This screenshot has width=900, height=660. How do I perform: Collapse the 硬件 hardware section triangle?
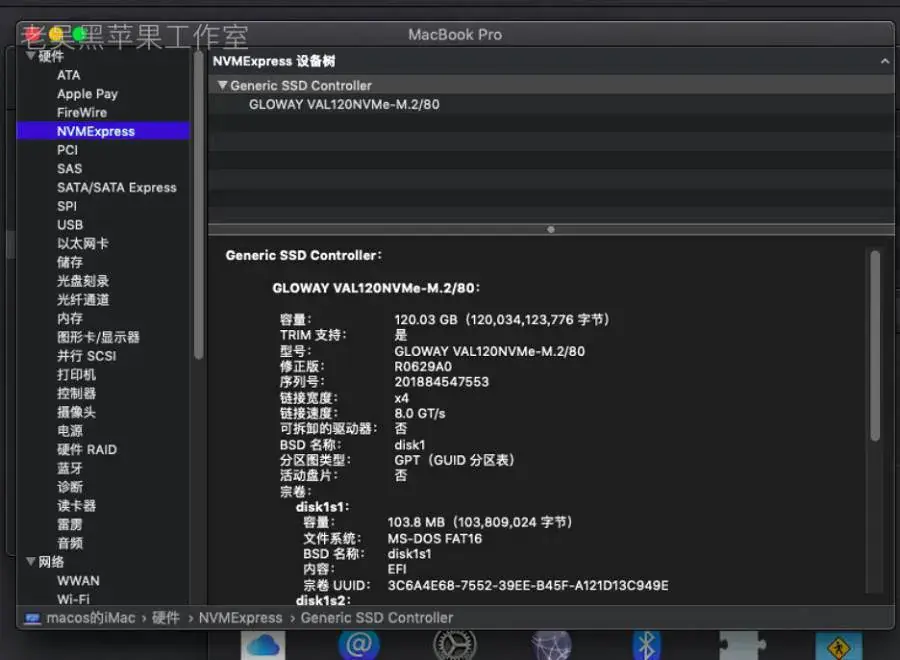pos(31,56)
